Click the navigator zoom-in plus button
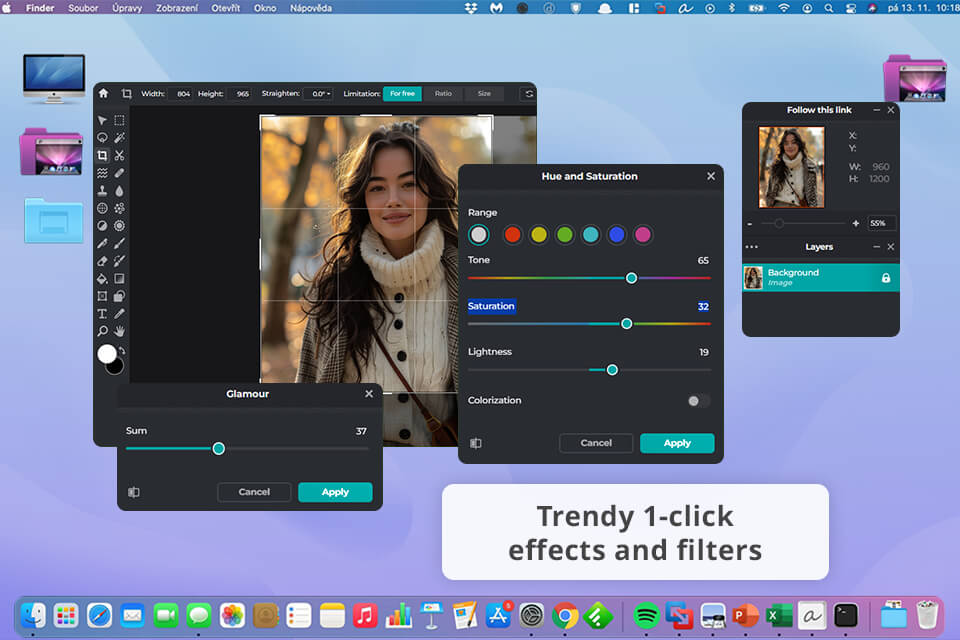This screenshot has height=640, width=960. tap(855, 224)
